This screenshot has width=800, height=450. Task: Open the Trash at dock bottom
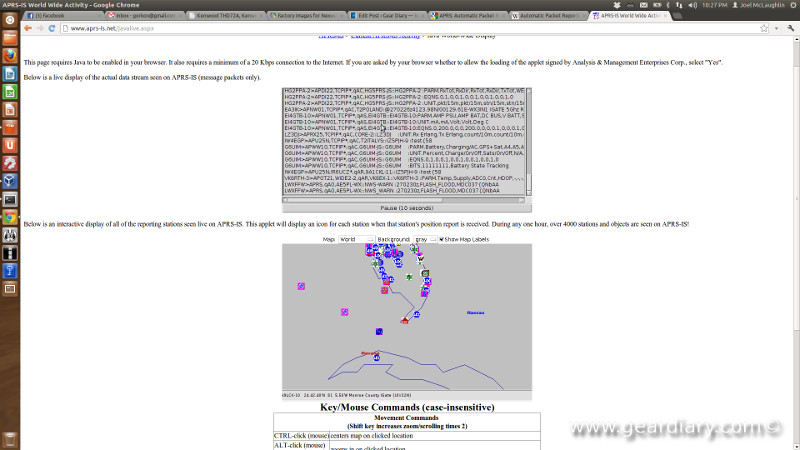[10, 439]
